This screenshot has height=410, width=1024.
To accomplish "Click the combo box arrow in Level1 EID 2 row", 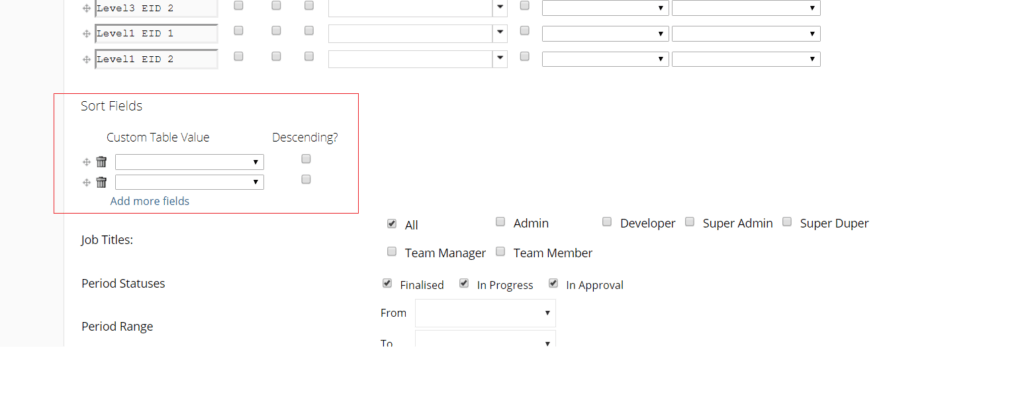I will click(500, 59).
